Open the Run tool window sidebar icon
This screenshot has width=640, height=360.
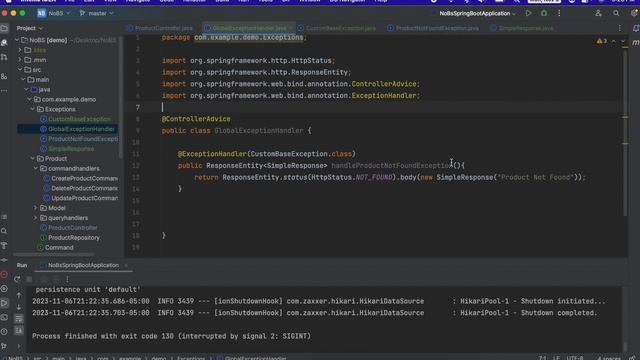coord(4,303)
